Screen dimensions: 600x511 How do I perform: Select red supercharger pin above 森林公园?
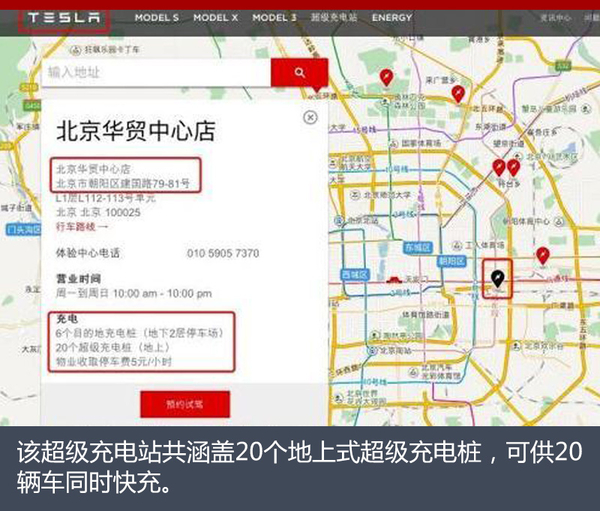click(386, 78)
